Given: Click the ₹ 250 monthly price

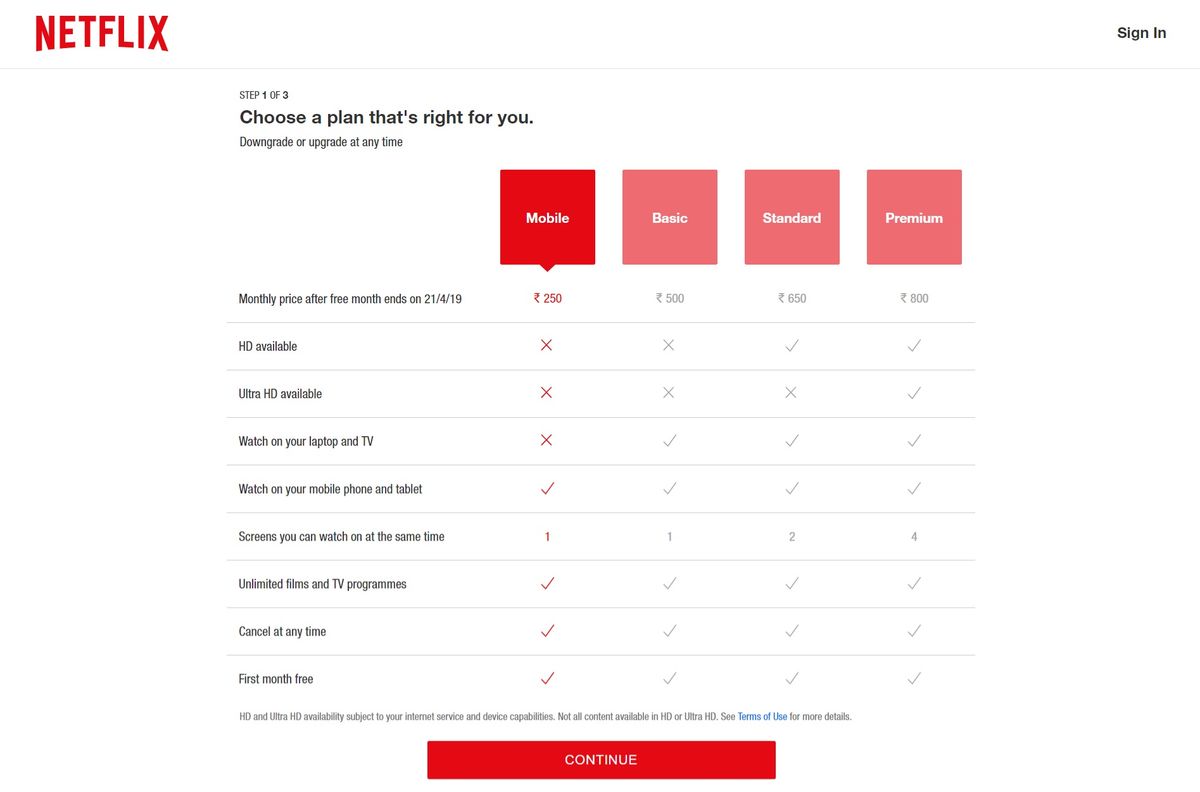Looking at the screenshot, I should click(x=547, y=297).
